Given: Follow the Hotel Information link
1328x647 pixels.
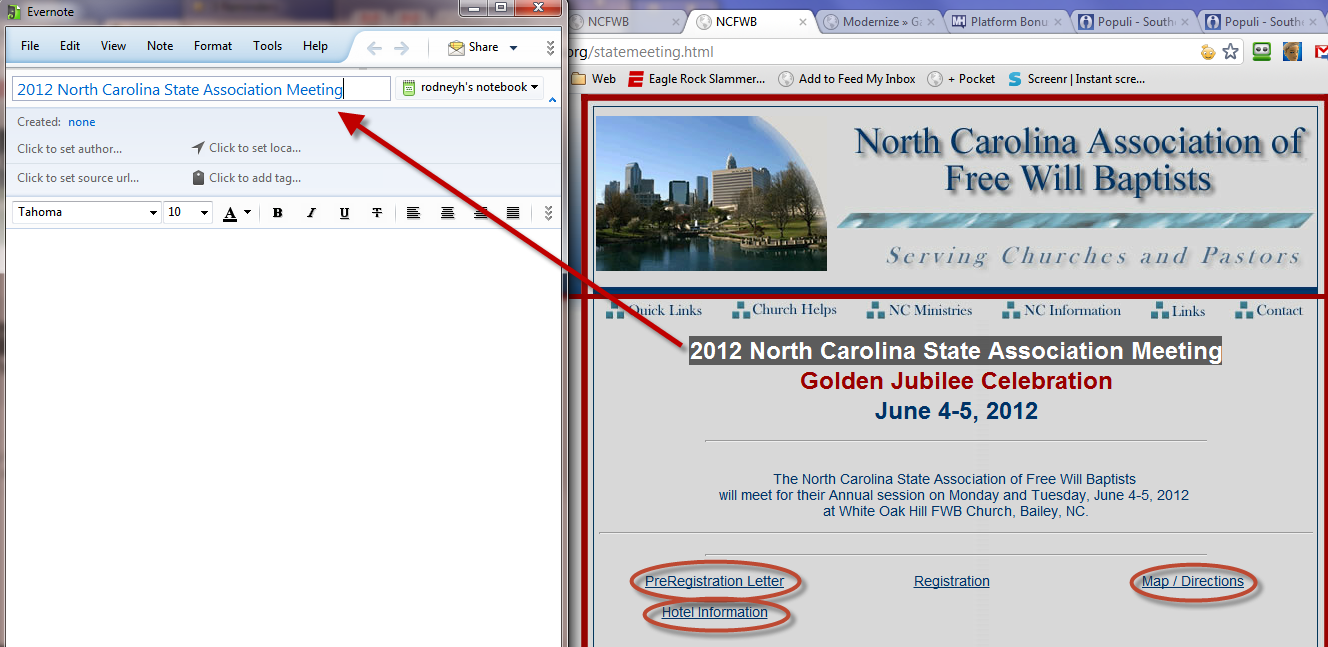Looking at the screenshot, I should [x=714, y=612].
